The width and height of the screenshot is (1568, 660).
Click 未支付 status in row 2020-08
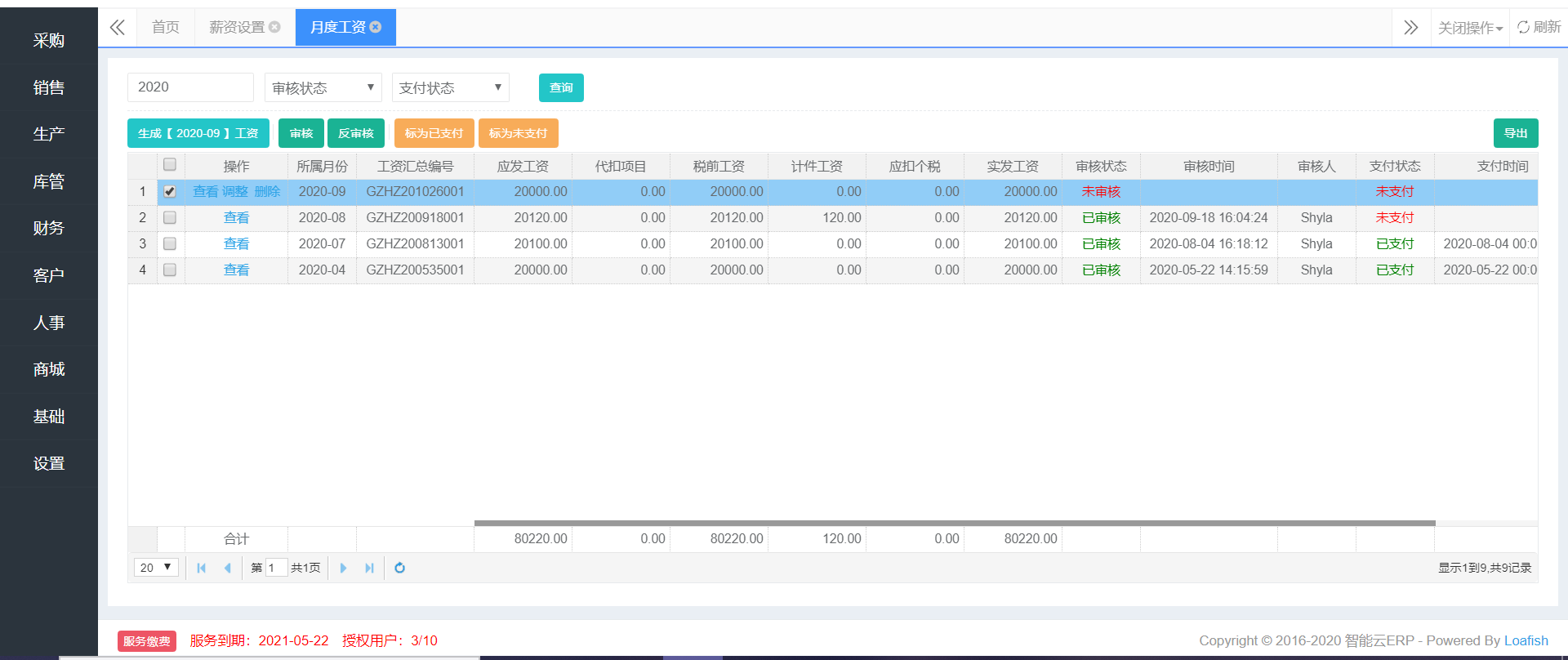1395,217
